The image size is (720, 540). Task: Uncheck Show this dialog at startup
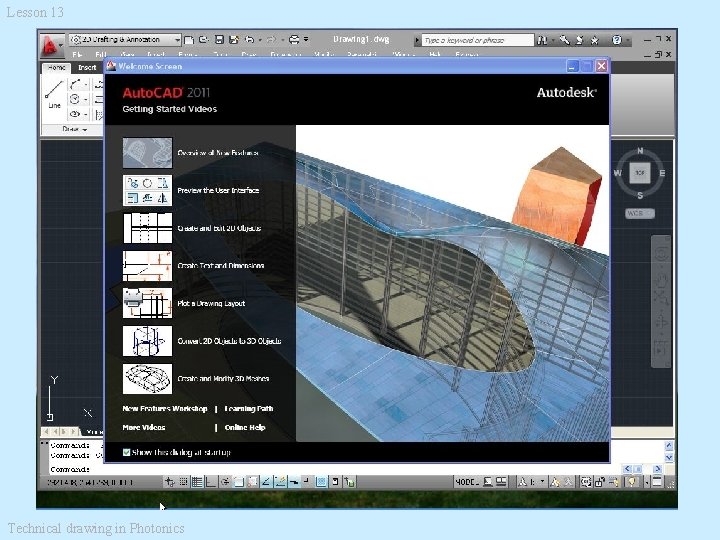coord(126,452)
